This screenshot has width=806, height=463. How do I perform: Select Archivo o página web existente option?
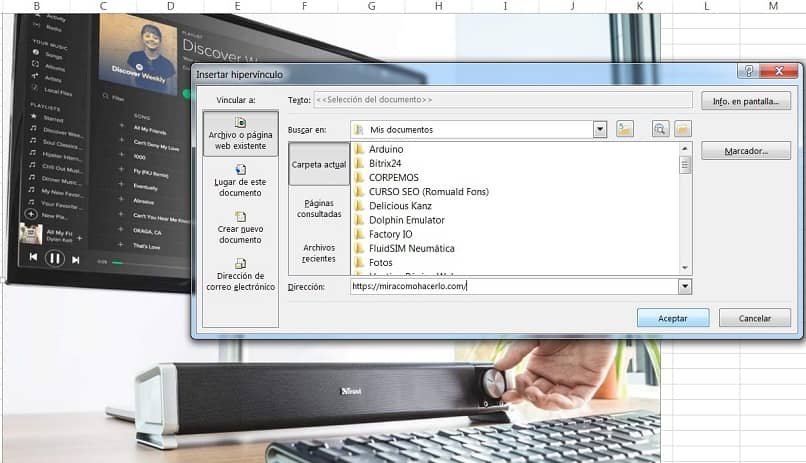(x=241, y=134)
